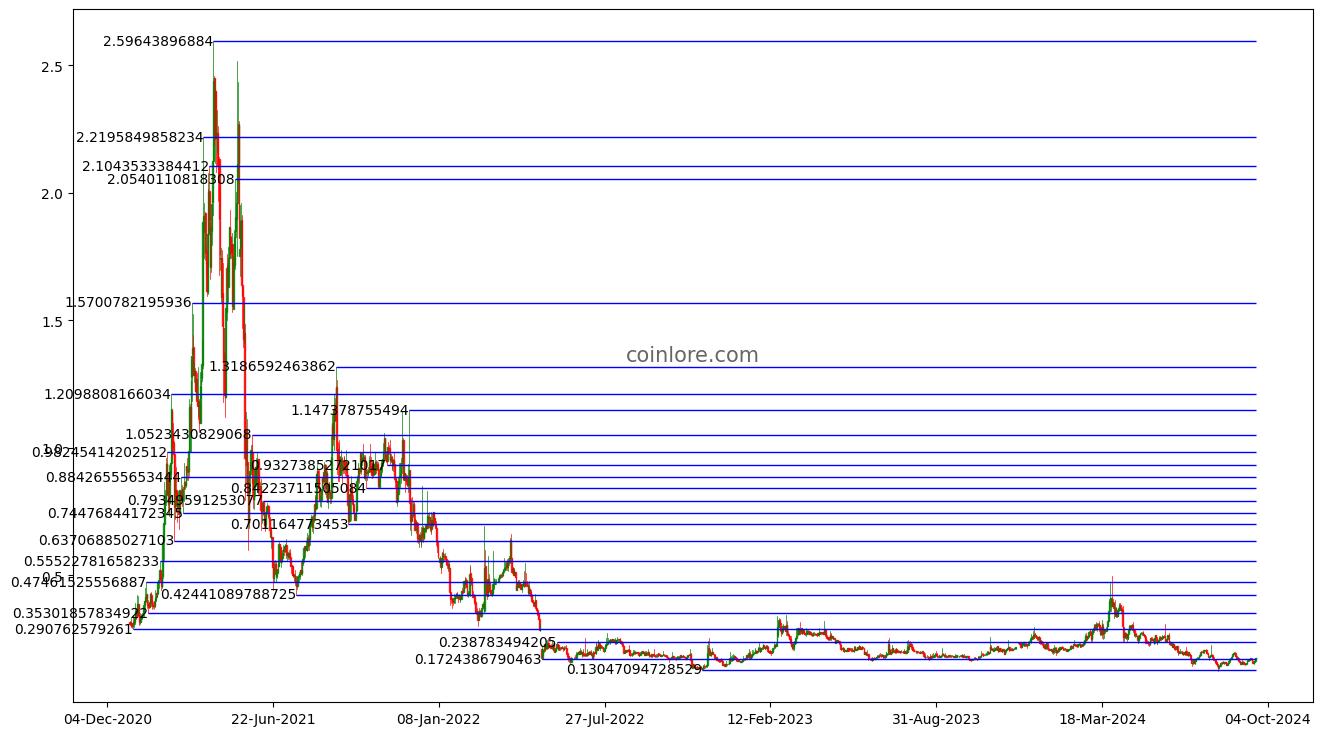Click the 2.0 y-axis tick label

tap(53, 193)
